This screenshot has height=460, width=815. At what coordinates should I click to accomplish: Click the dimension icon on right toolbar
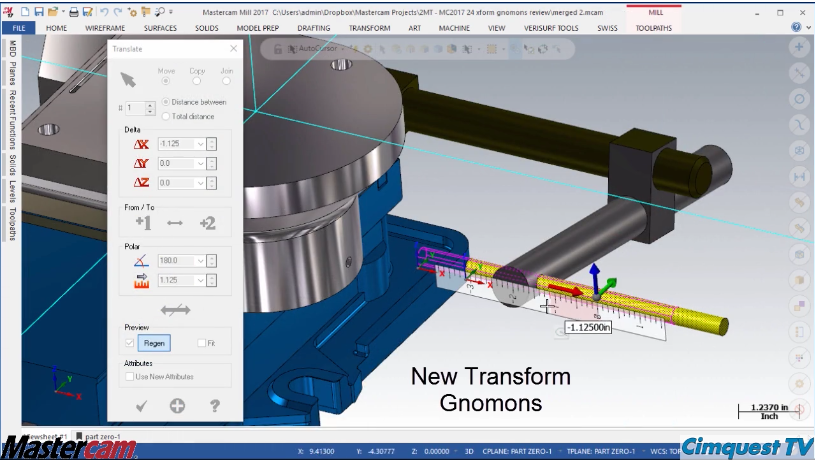click(x=799, y=177)
